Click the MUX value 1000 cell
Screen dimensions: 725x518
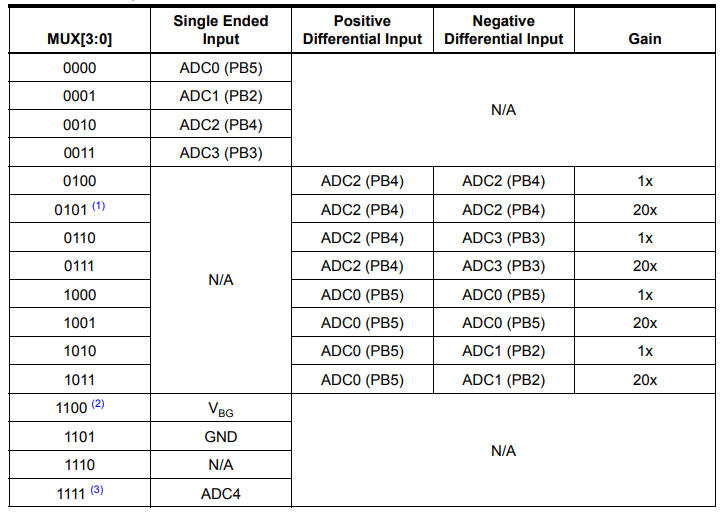coord(79,295)
